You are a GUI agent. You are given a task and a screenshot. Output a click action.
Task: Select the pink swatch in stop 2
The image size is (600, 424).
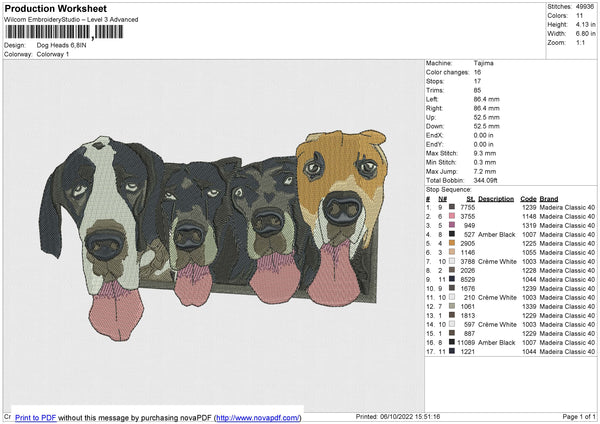(x=453, y=215)
